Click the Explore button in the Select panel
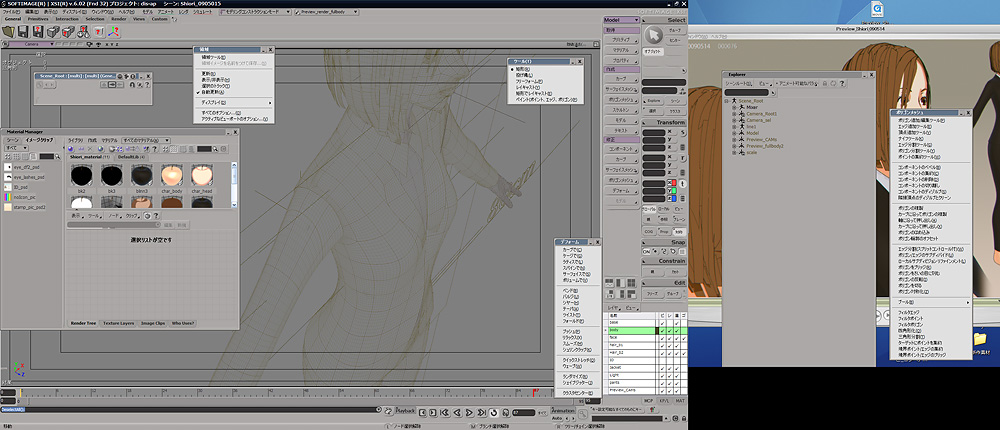This screenshot has height=430, width=1000. tap(653, 101)
